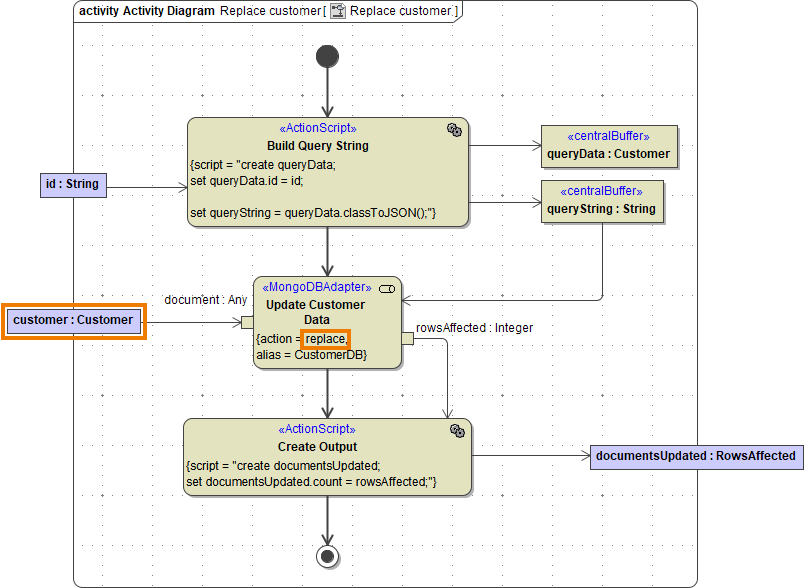804x588 pixels.
Task: Select the activity final node at bottom
Action: [x=327, y=555]
